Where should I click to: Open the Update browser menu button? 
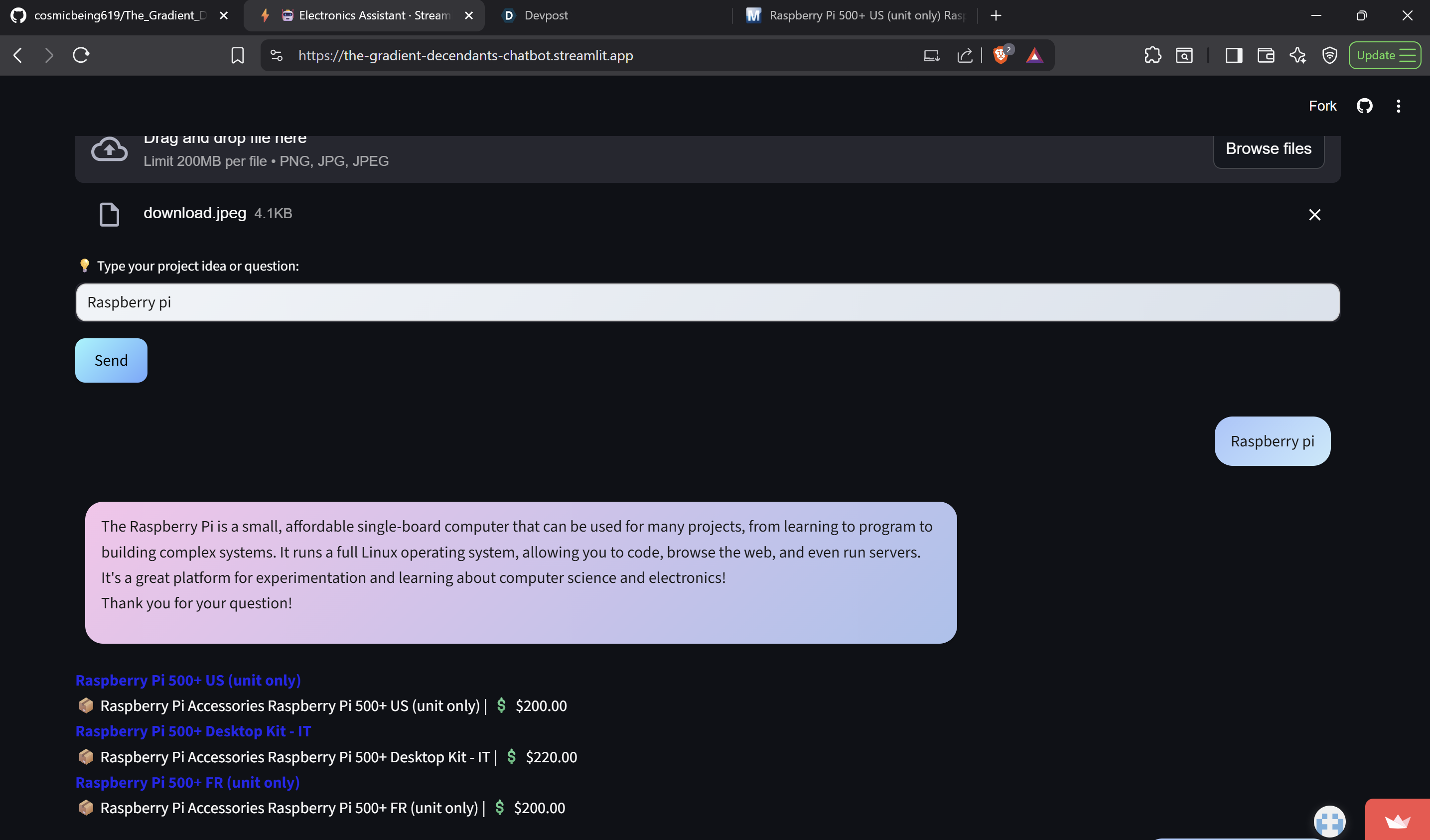click(1385, 56)
